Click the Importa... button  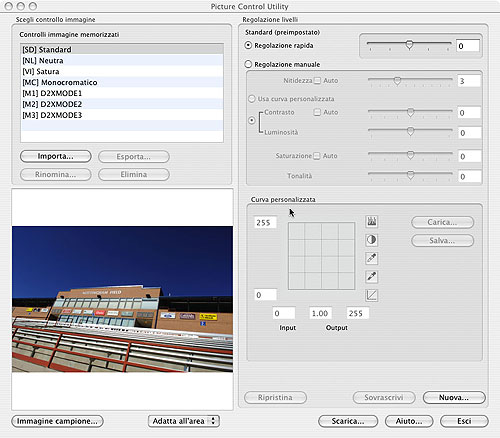(x=56, y=156)
